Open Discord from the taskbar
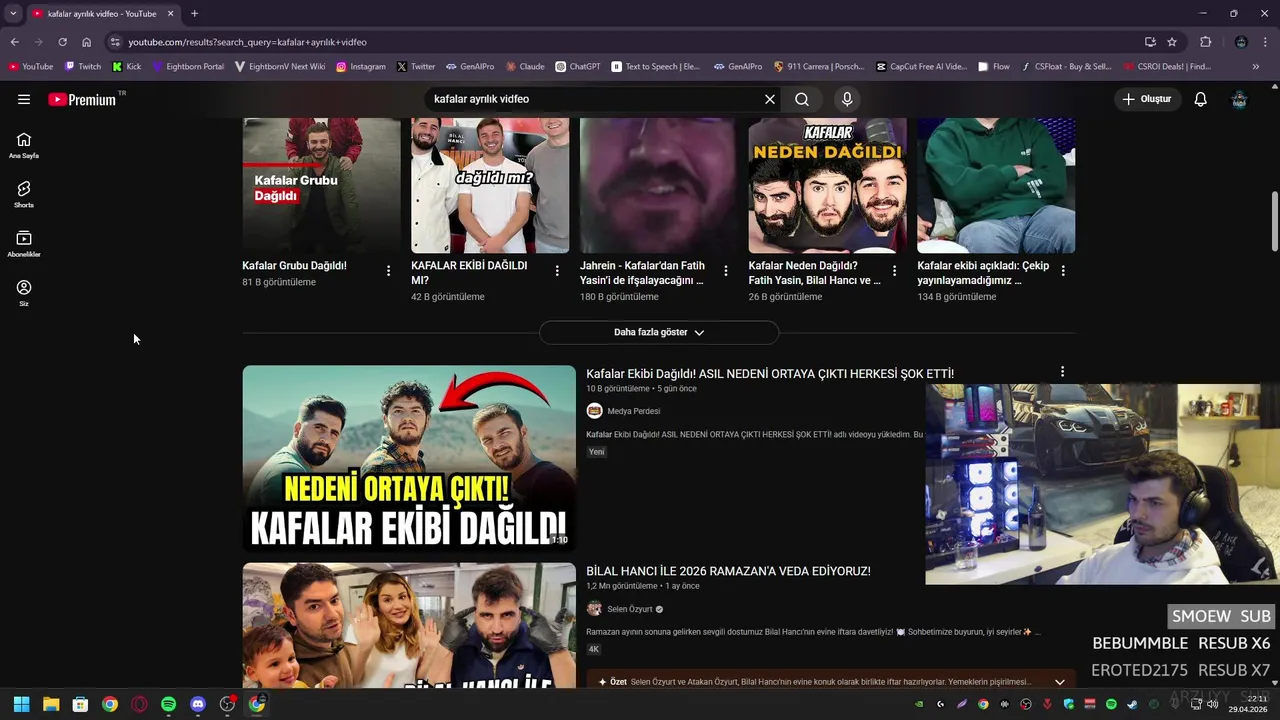 198,704
